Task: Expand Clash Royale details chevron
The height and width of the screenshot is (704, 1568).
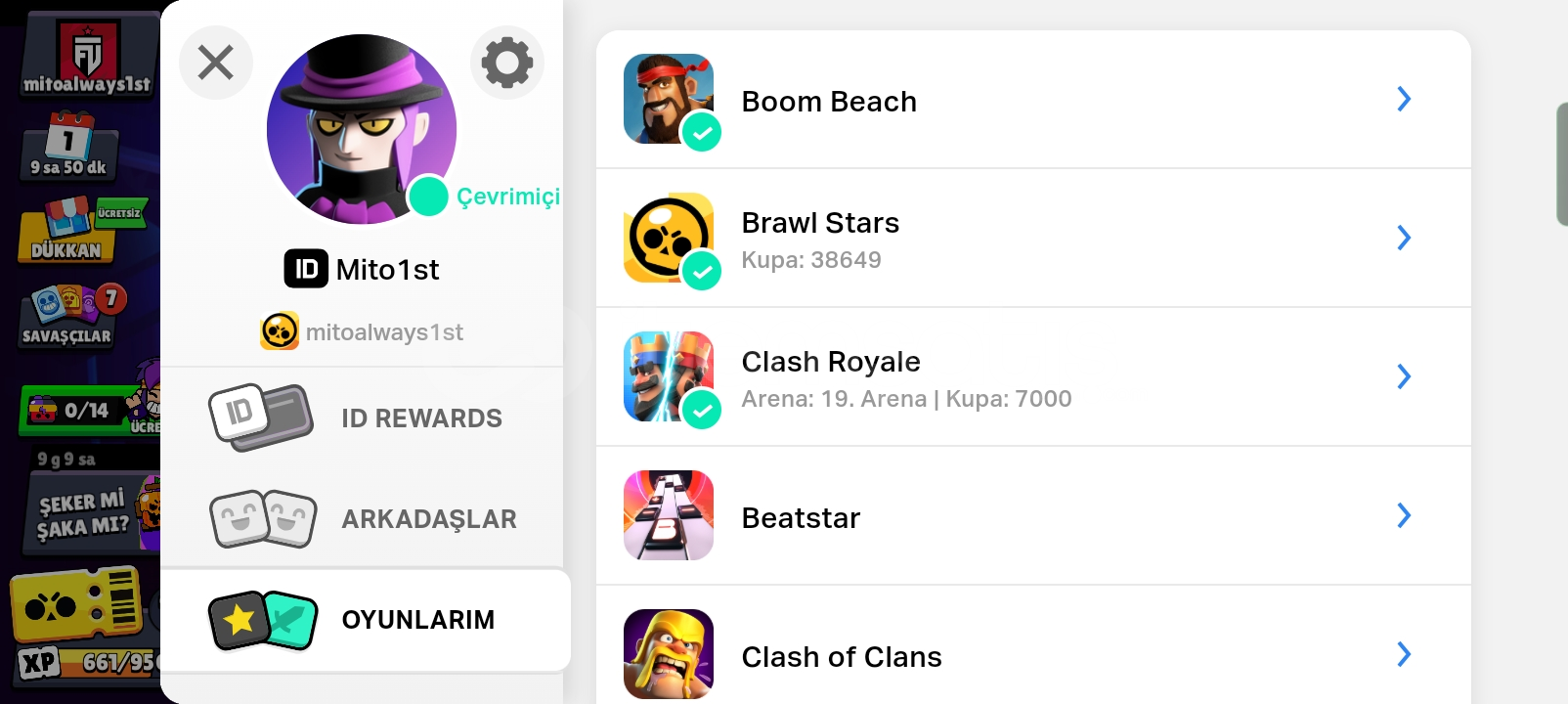Action: [x=1404, y=376]
